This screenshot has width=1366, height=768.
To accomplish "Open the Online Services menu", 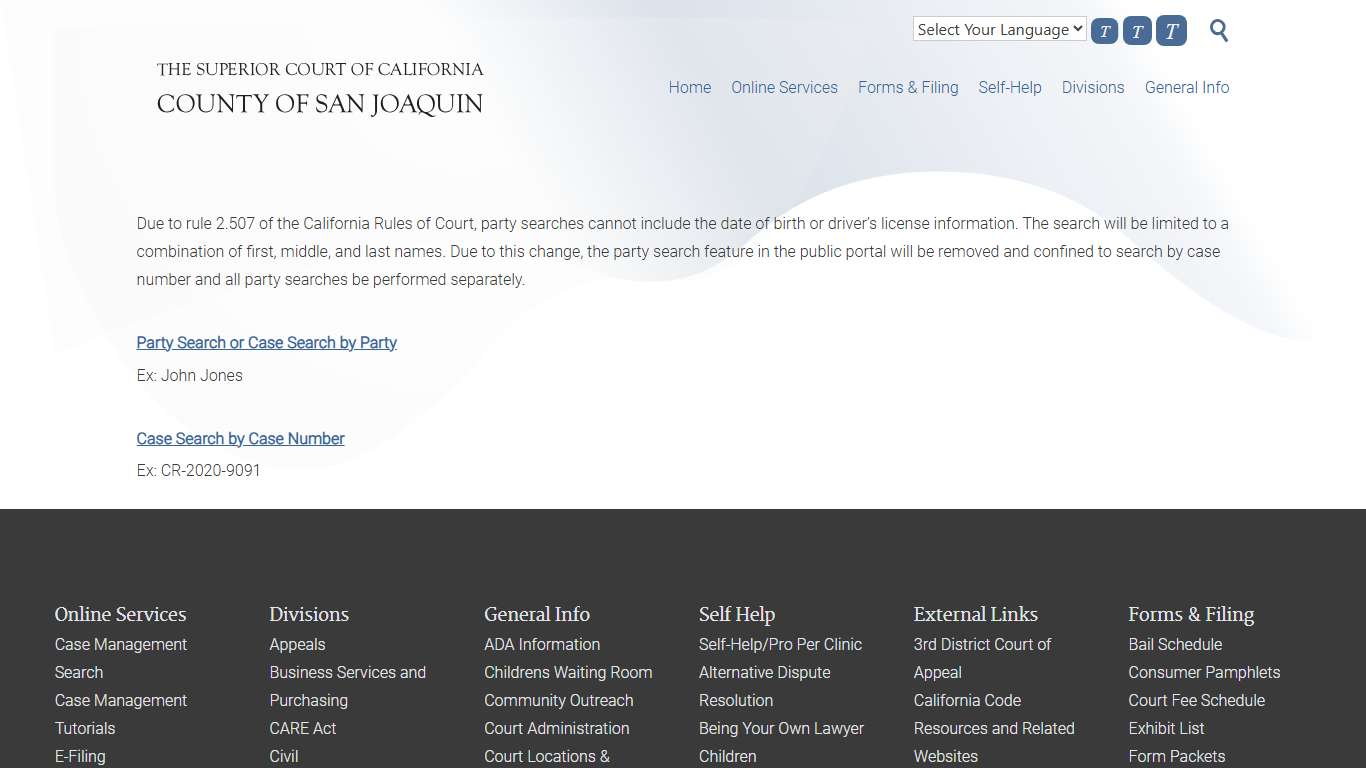I will point(784,87).
